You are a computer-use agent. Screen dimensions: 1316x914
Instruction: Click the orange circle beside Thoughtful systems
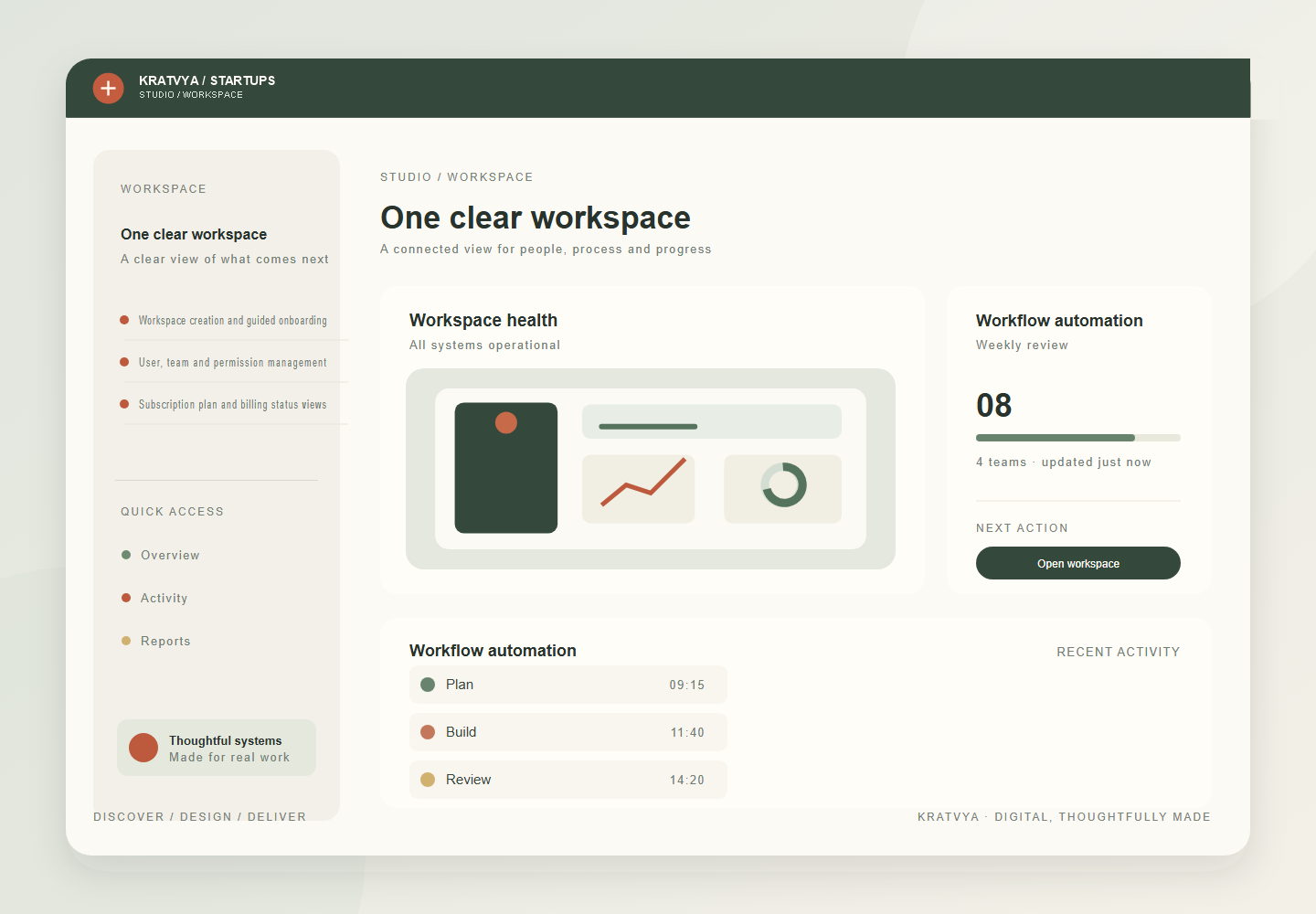[x=143, y=748]
